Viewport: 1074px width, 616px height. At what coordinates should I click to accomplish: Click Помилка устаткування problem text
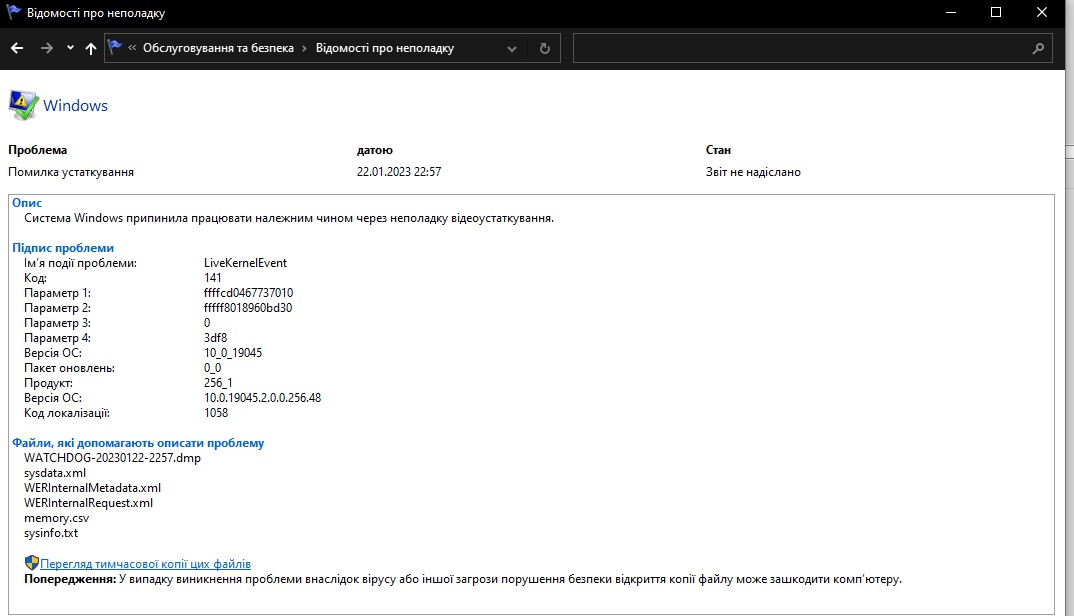[71, 172]
